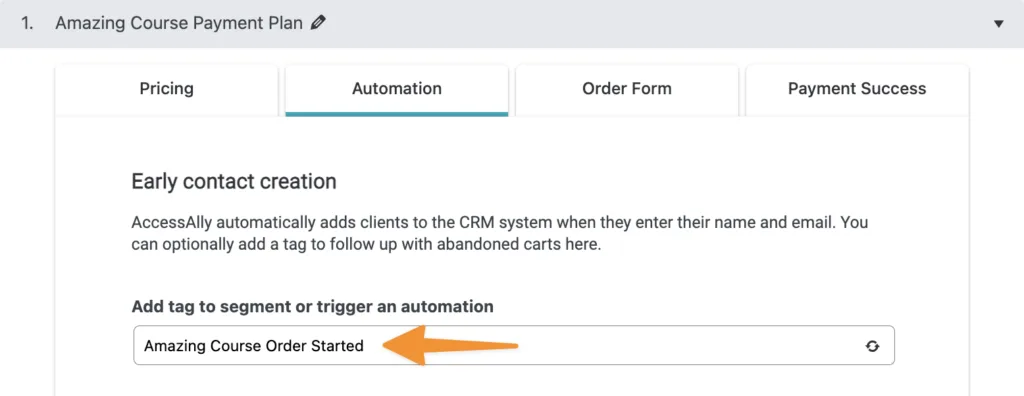Switch to the Pricing tab

(x=167, y=89)
